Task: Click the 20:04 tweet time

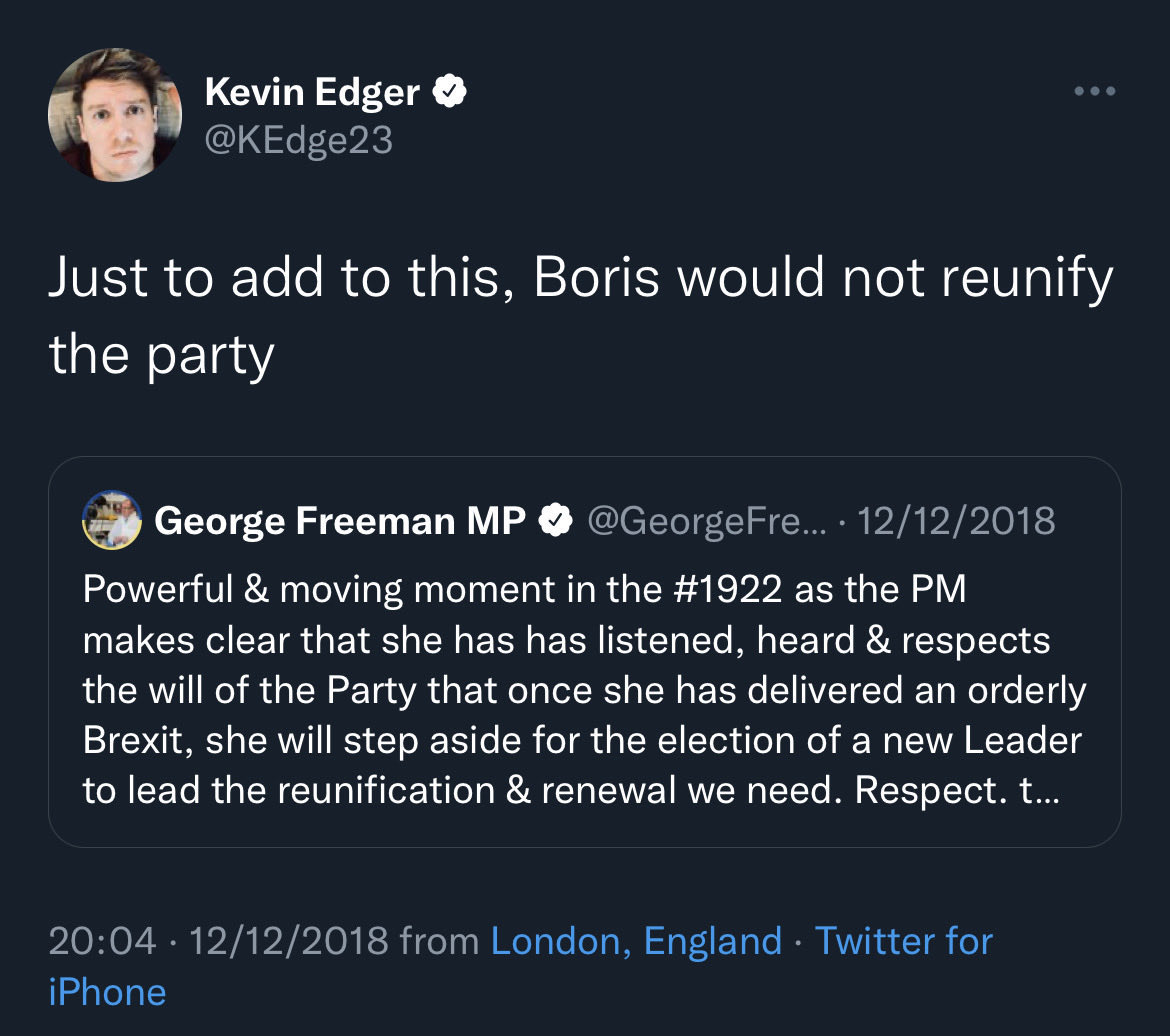Action: [x=102, y=941]
